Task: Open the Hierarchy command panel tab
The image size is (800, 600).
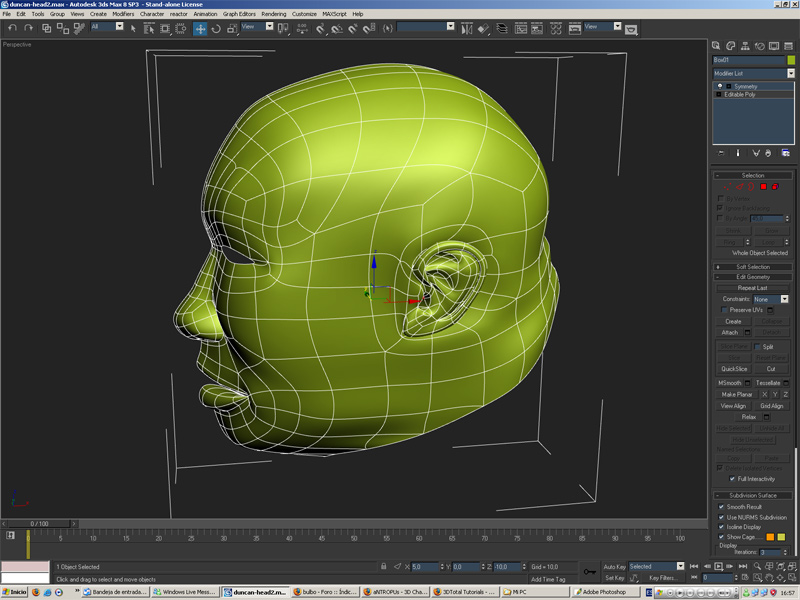Action: click(x=745, y=46)
